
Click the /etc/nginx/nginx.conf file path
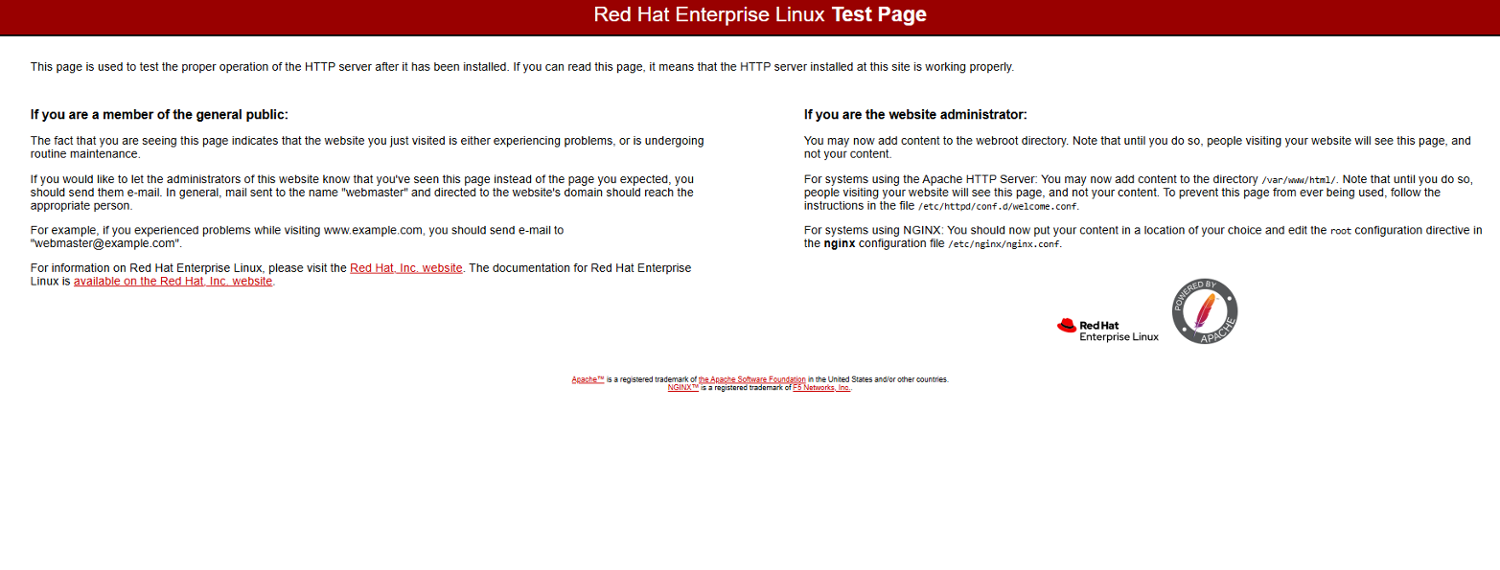pyautogui.click(x=1003, y=244)
